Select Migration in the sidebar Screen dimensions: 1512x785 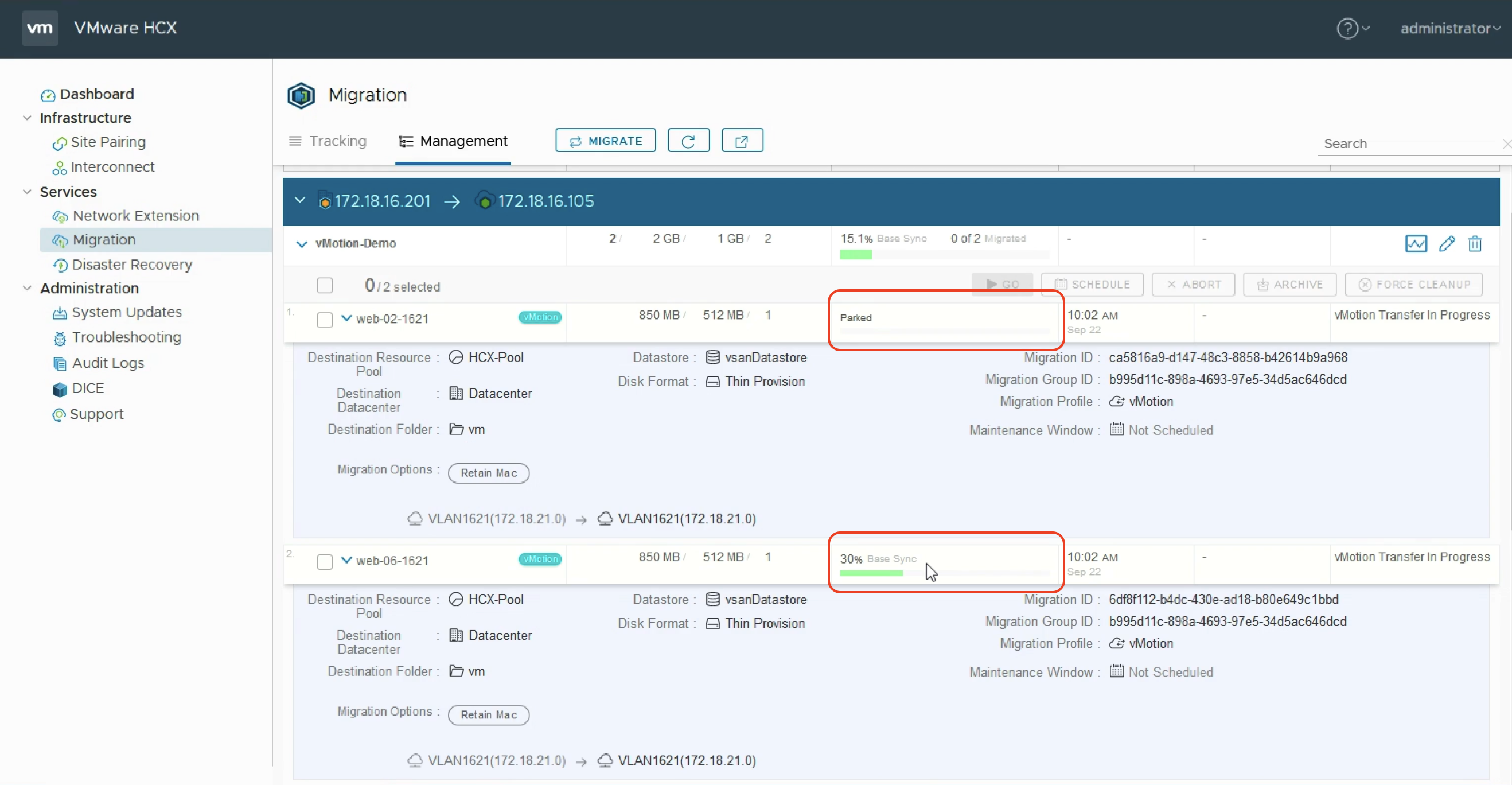(155, 239)
